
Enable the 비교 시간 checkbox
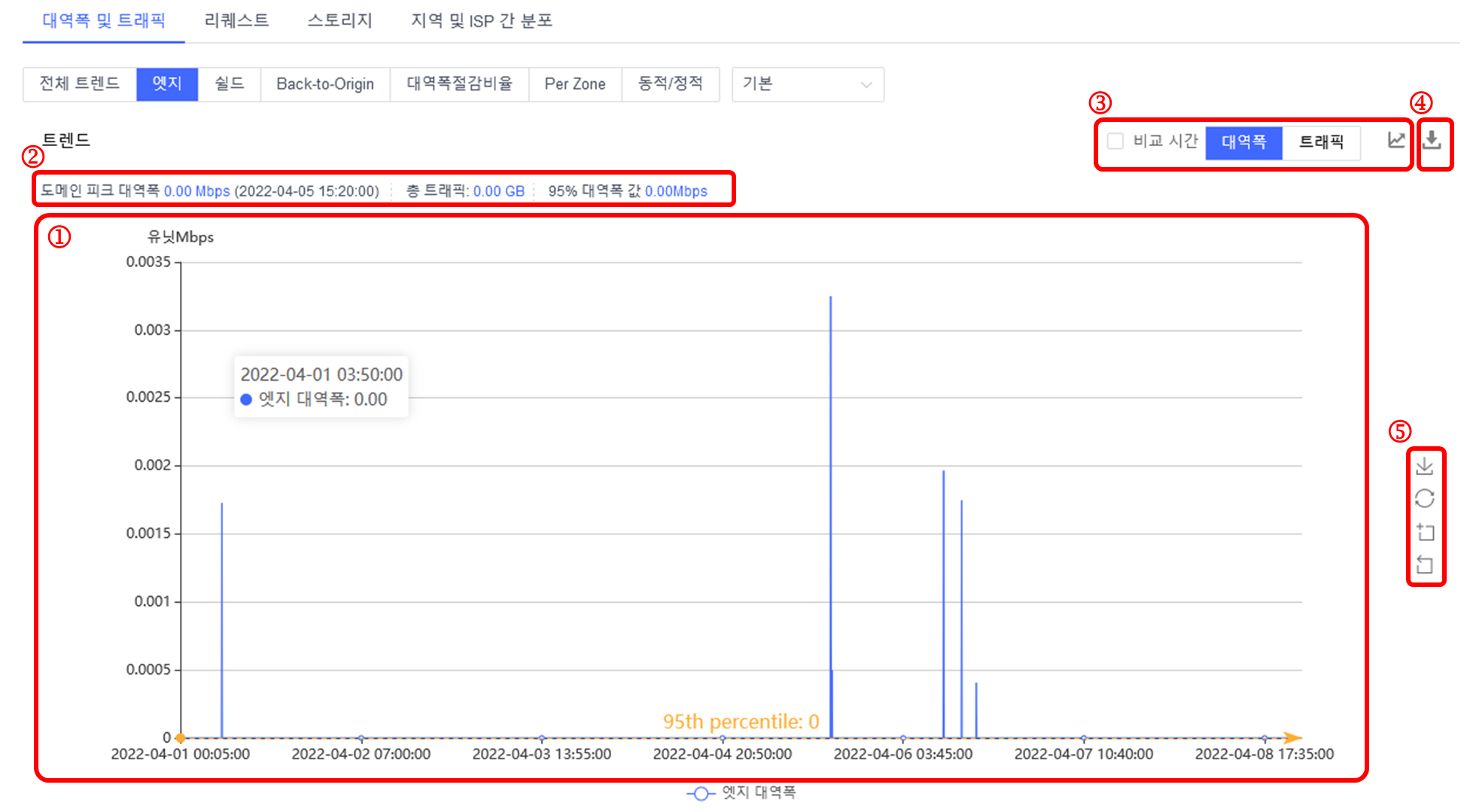click(1115, 141)
